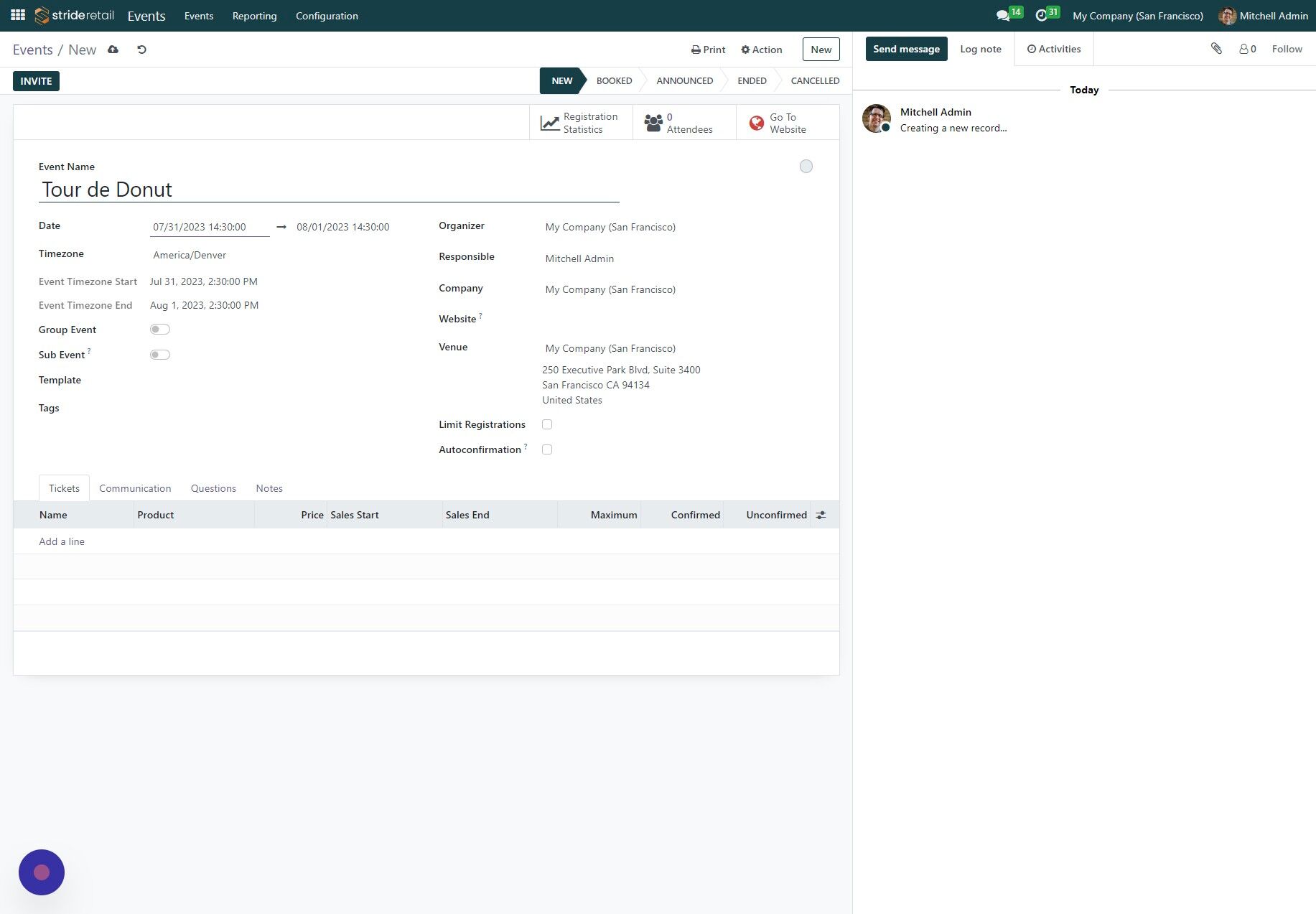Open the Responsible Mitchell Admin dropdown
This screenshot has width=1316, height=914.
tap(678, 258)
